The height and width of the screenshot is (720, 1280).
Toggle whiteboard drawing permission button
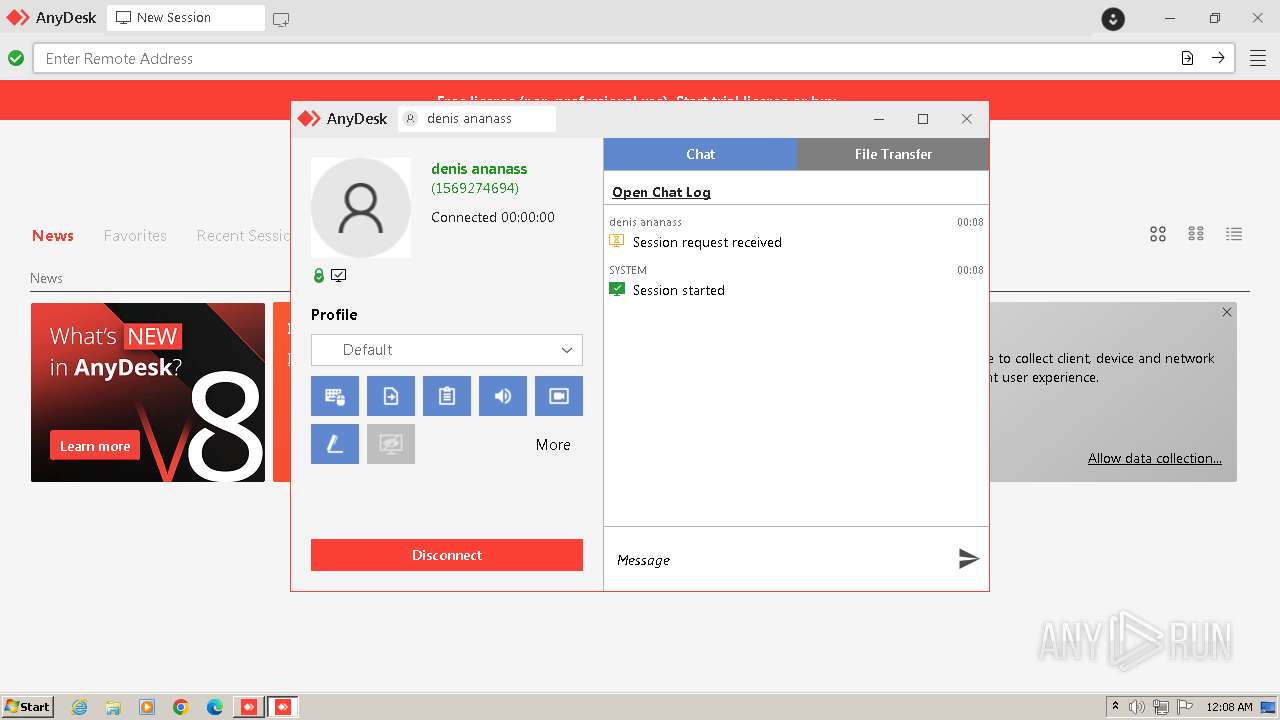[x=335, y=444]
